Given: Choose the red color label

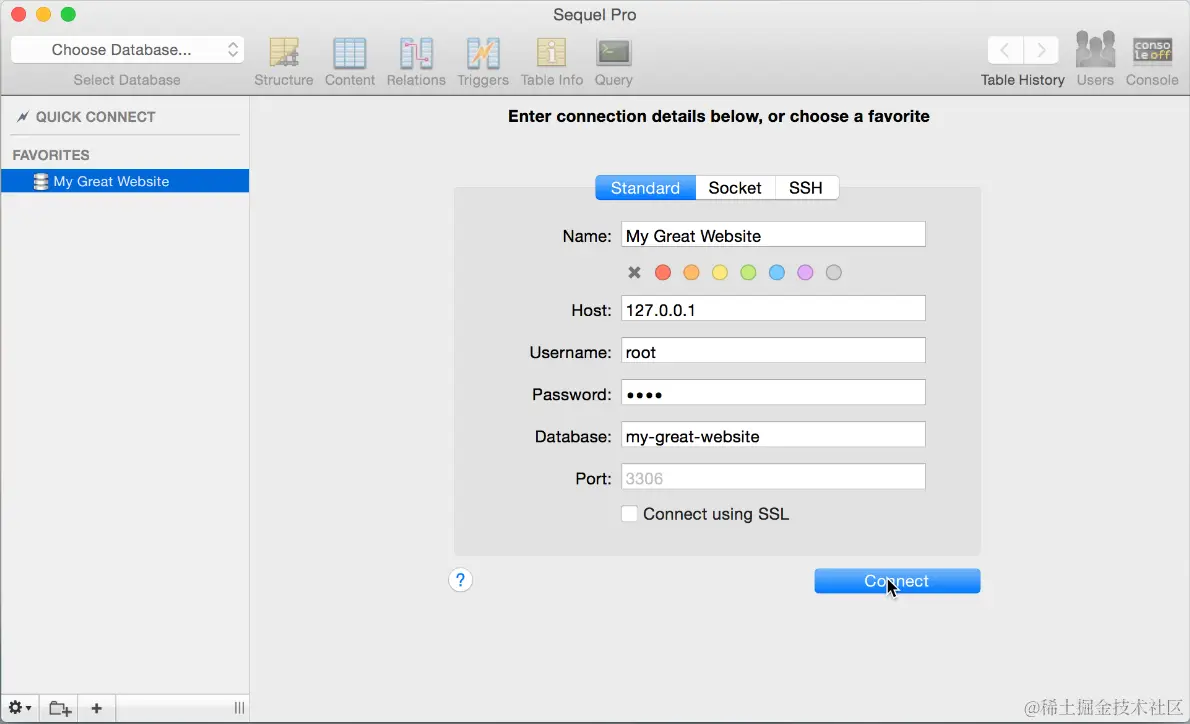Looking at the screenshot, I should click(663, 272).
